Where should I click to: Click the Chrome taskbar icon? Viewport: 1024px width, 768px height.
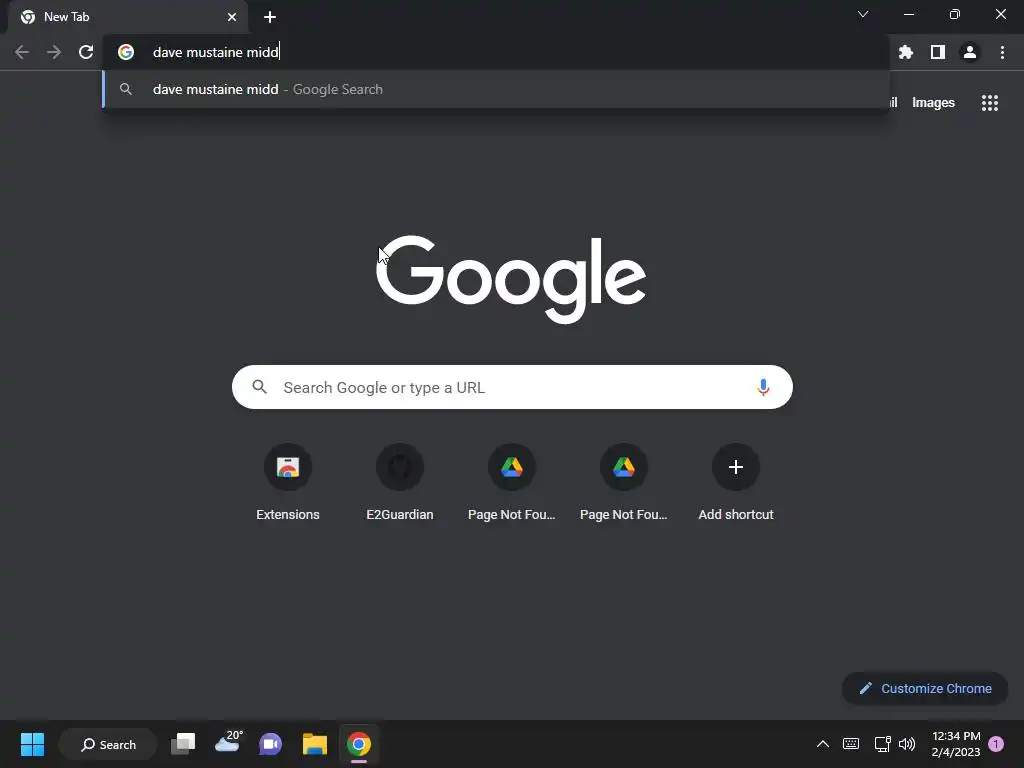(x=359, y=744)
